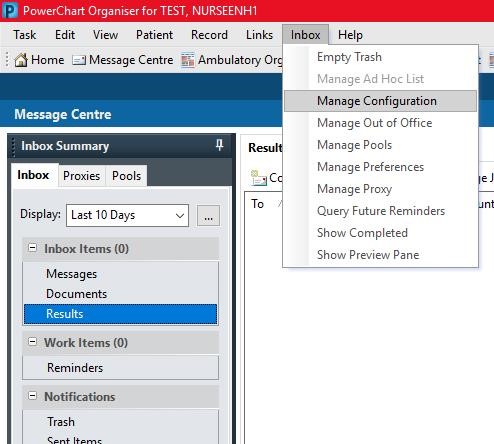The height and width of the screenshot is (444, 494).
Task: Open the Patient menu
Action: tap(154, 35)
